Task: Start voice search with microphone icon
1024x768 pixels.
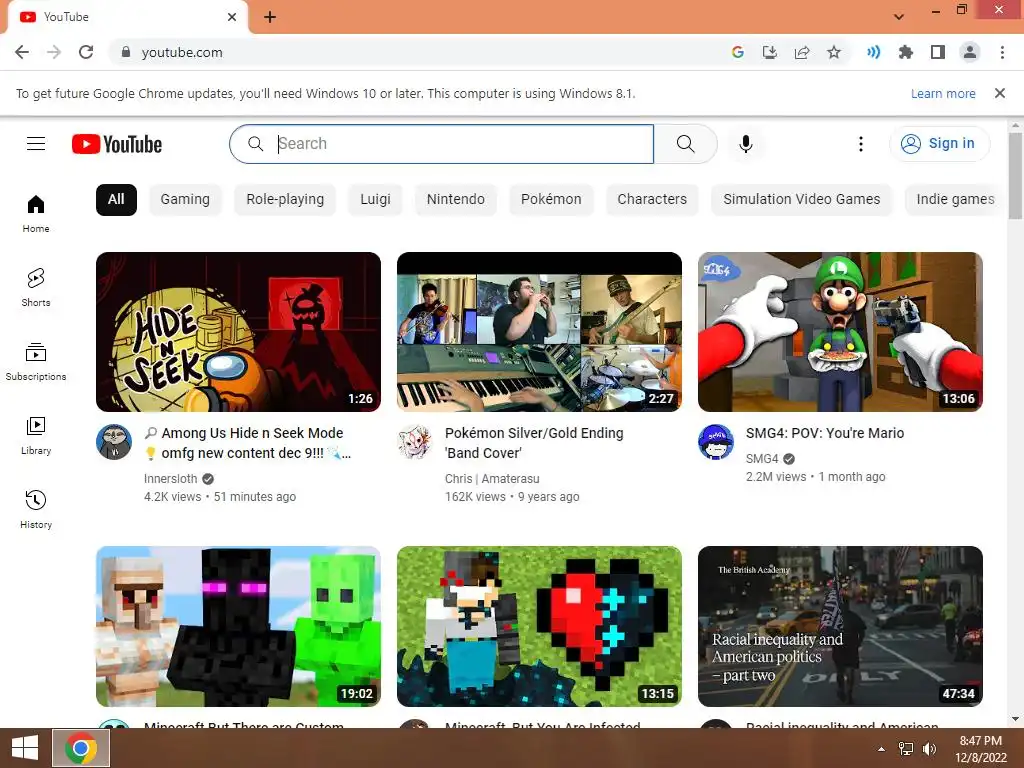Action: (x=746, y=144)
